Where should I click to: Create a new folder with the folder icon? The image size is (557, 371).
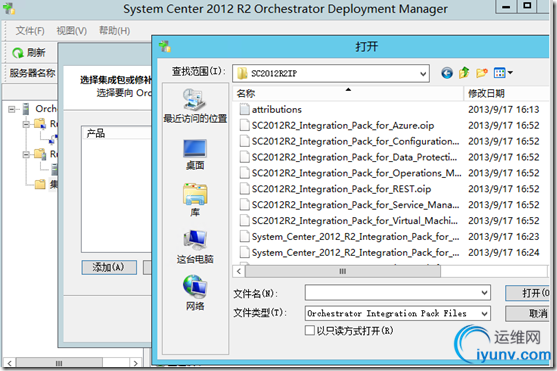pyautogui.click(x=481, y=73)
